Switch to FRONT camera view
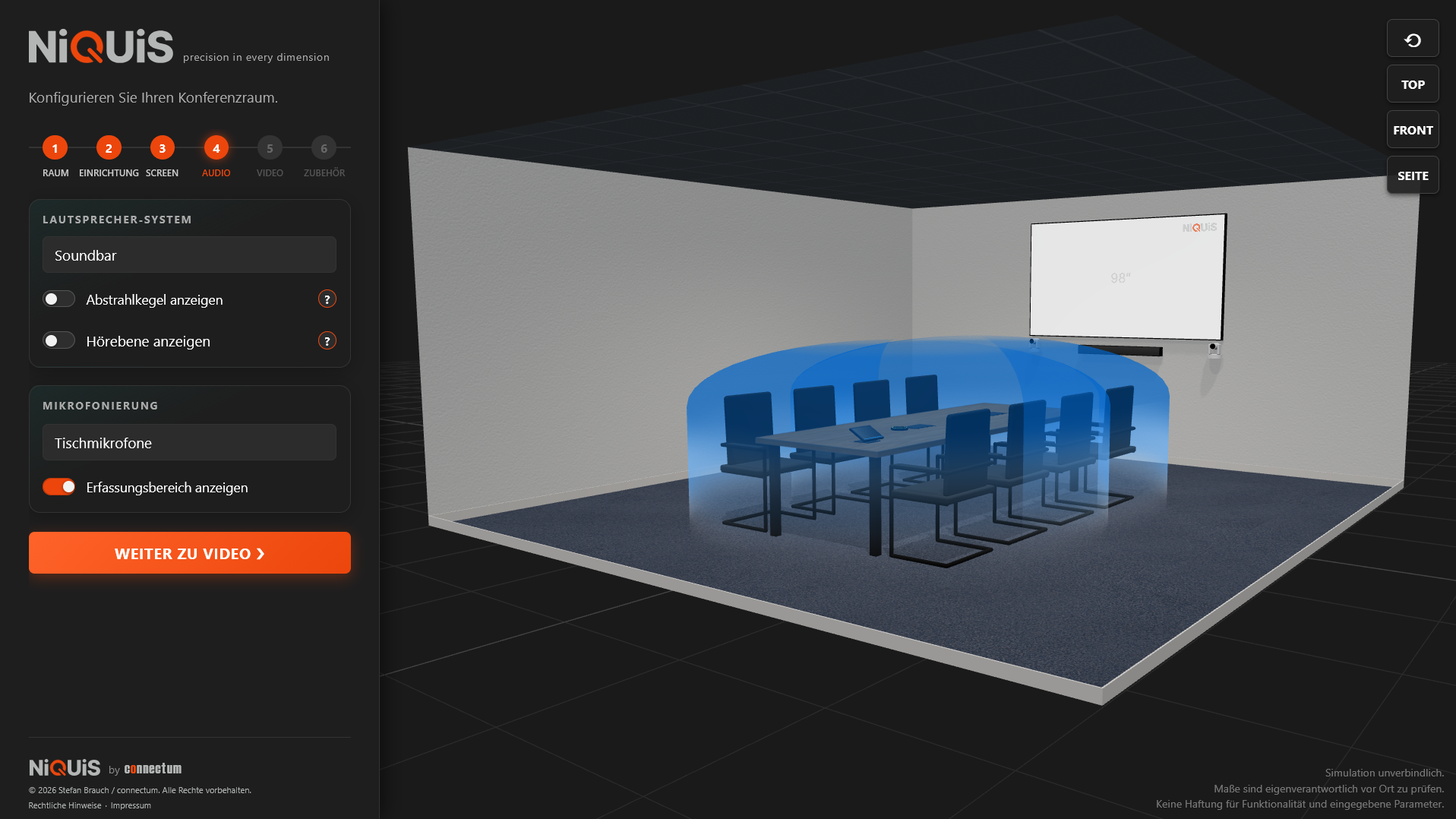 [x=1413, y=130]
